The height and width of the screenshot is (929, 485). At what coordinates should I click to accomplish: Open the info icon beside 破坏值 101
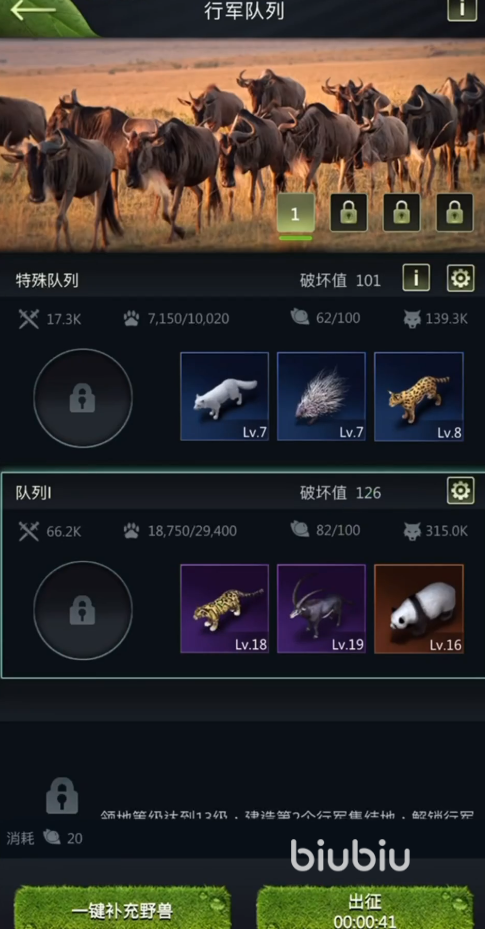point(416,278)
